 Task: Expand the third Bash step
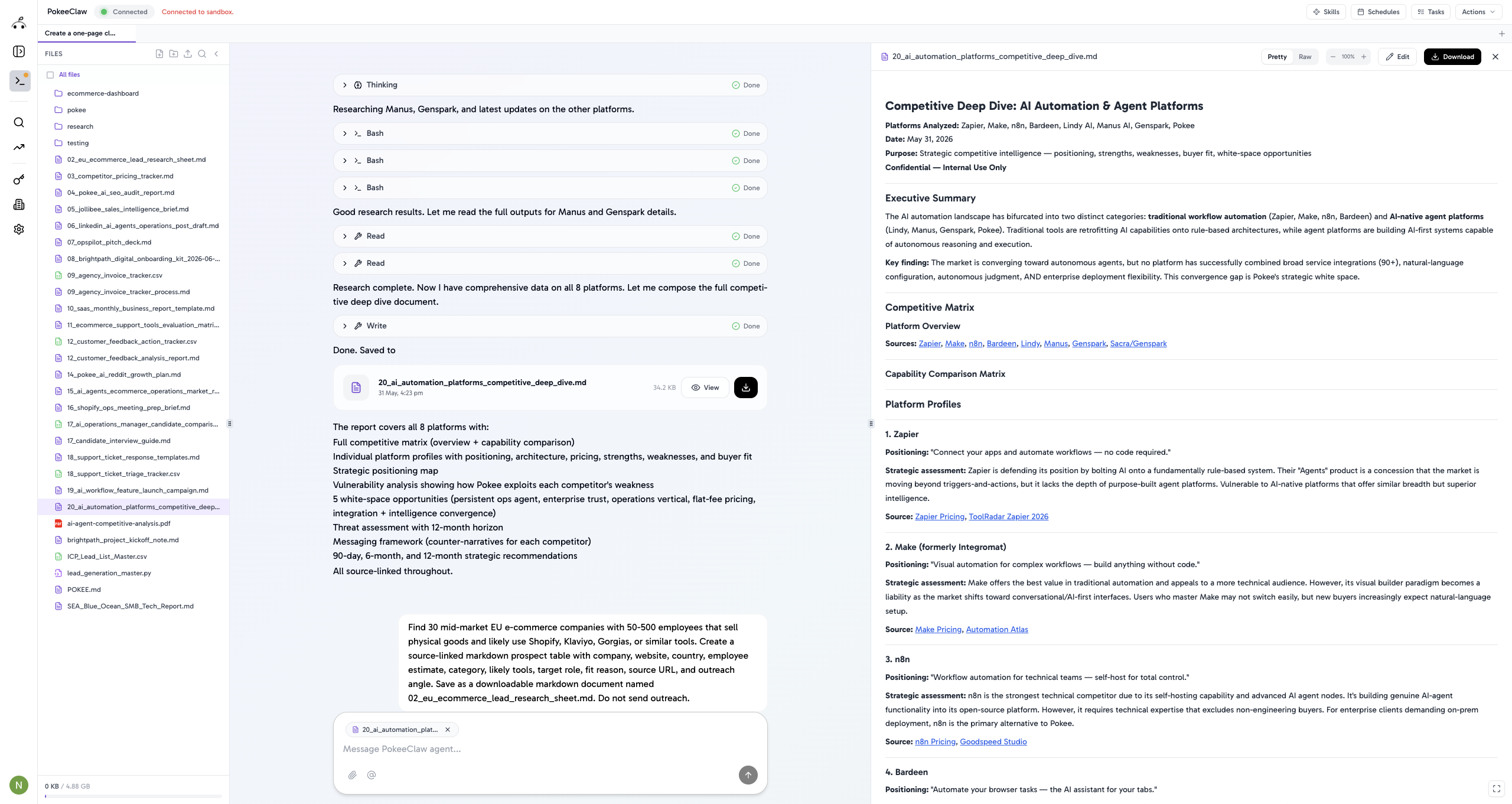(550, 188)
